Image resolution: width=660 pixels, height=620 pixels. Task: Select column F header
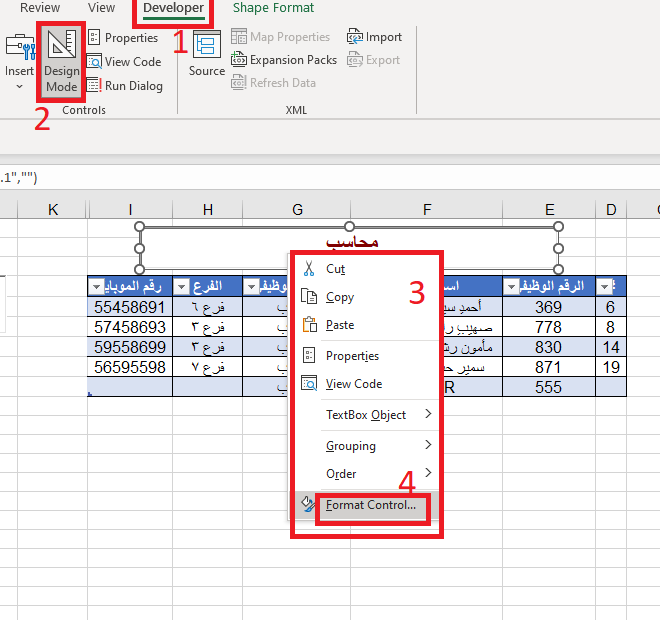(x=426, y=209)
